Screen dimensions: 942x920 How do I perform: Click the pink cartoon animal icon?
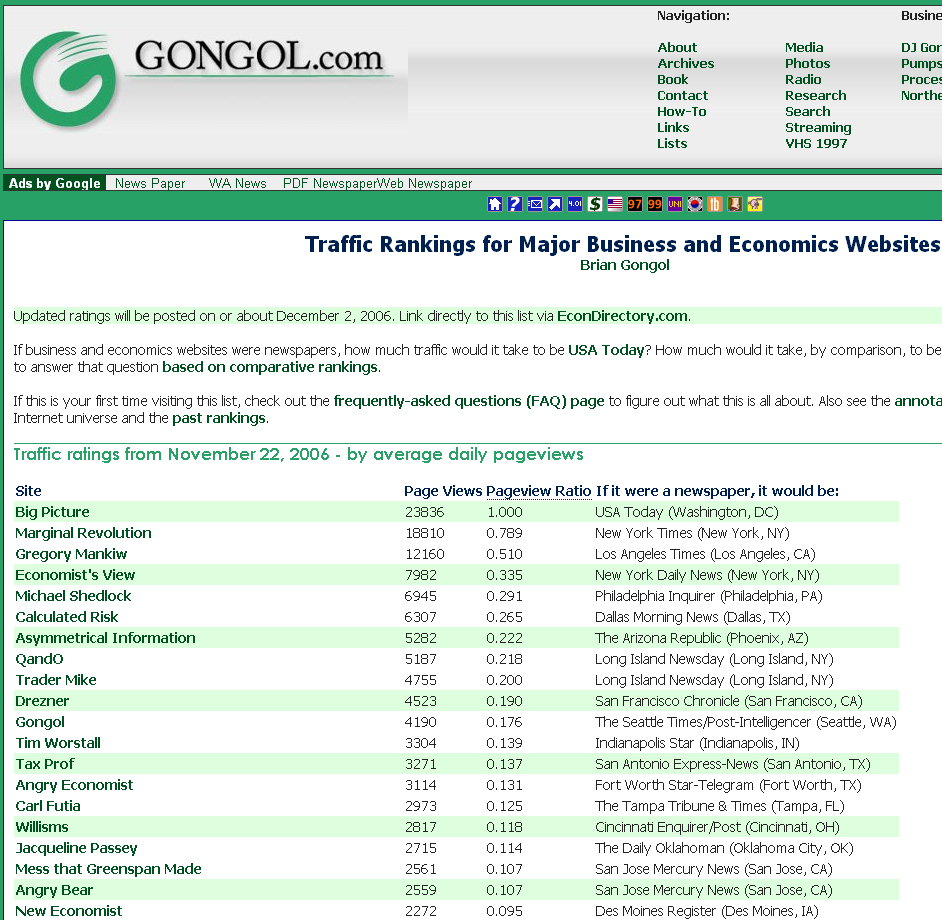[x=755, y=204]
